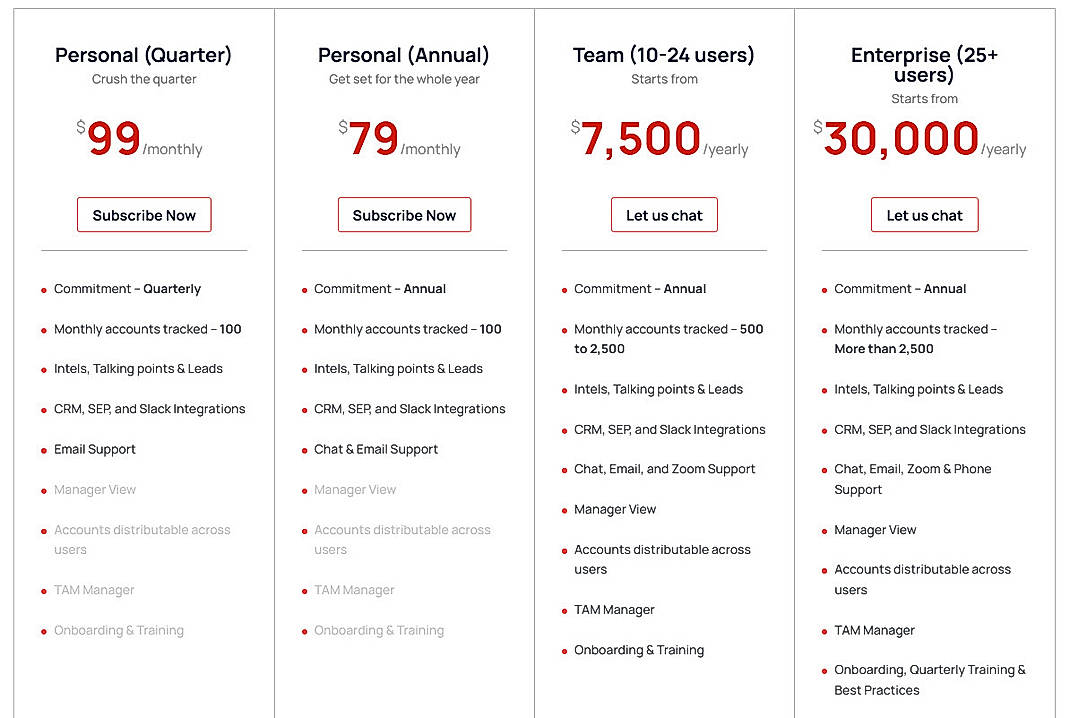Click Intels, Talking points & Leads on Enterprise

click(x=916, y=389)
